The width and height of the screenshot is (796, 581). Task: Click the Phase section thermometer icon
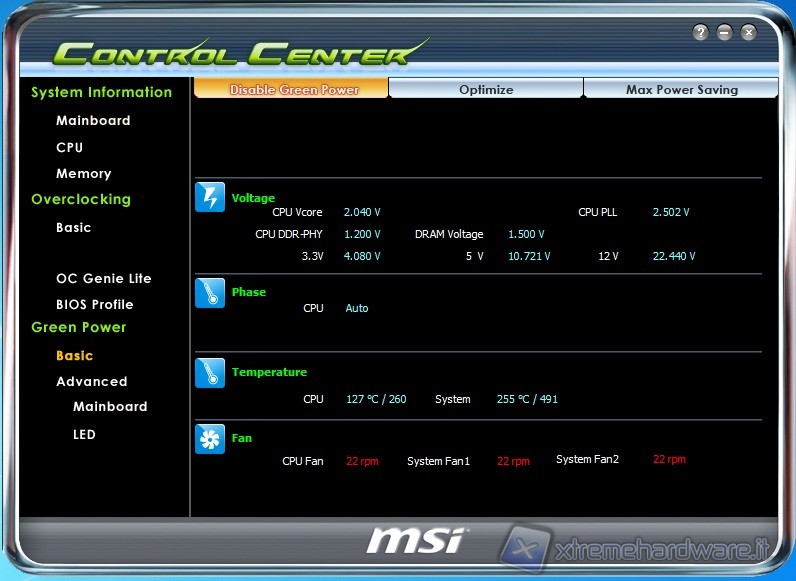[210, 293]
